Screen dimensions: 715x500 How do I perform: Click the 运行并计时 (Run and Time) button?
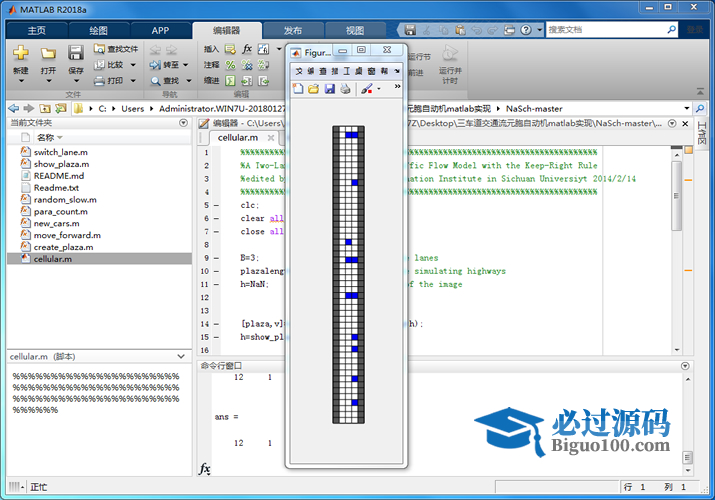(450, 65)
